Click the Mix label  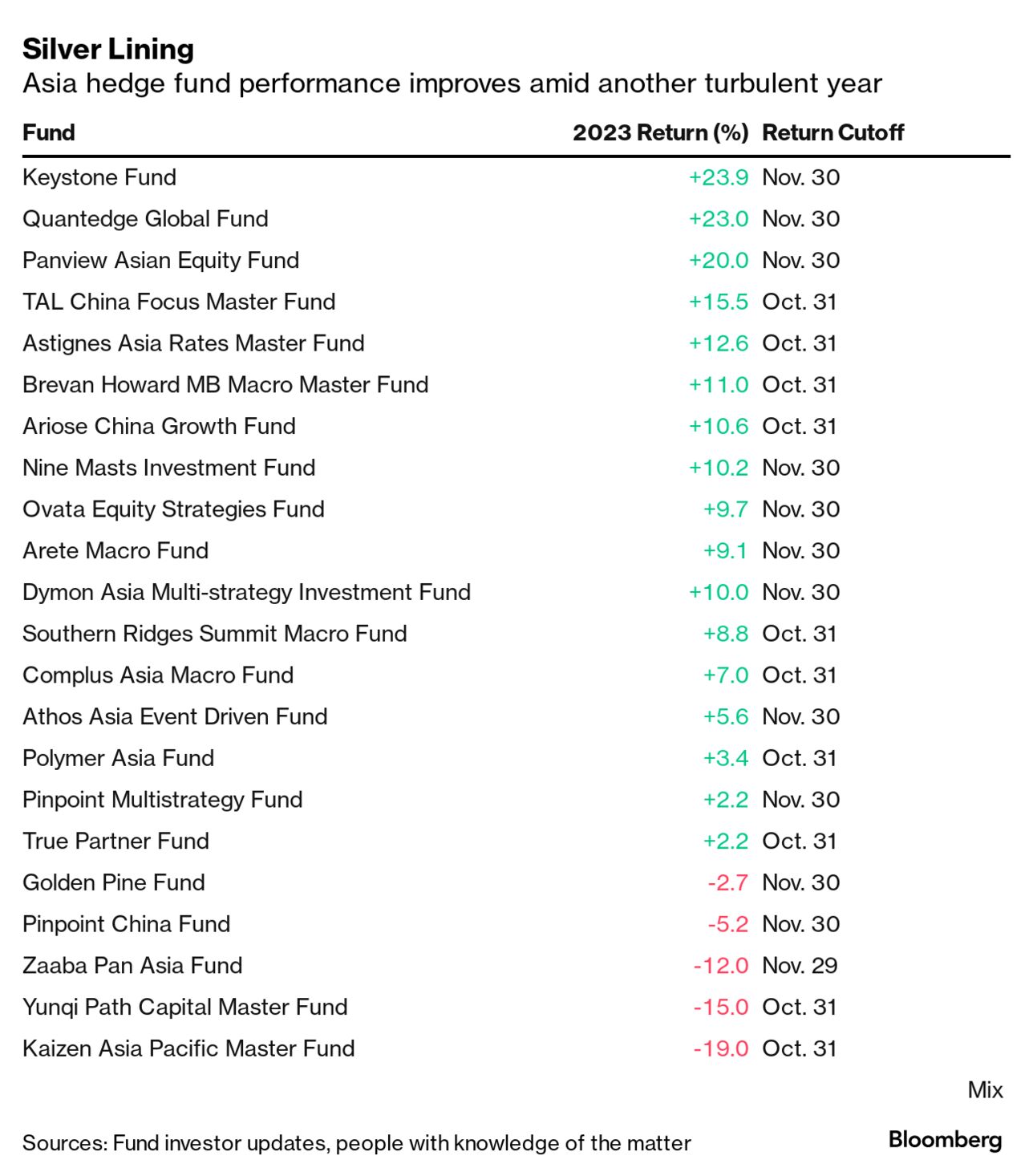click(x=985, y=1090)
